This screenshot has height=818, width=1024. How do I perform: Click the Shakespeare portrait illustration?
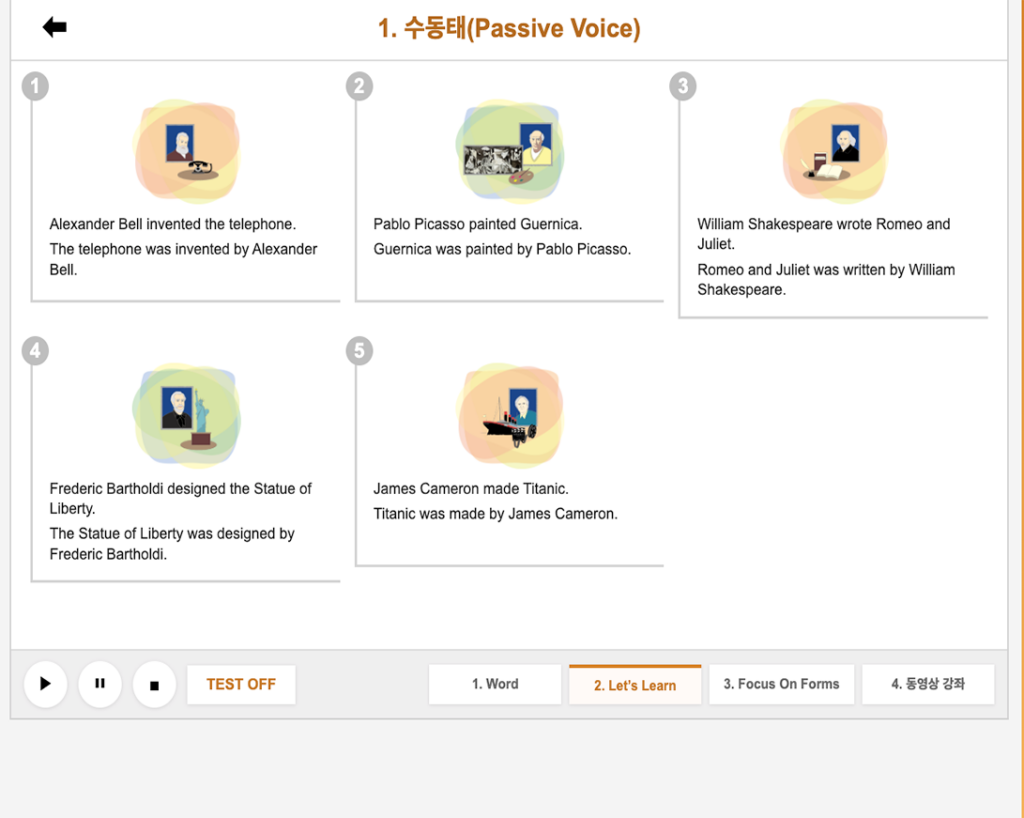pos(834,152)
